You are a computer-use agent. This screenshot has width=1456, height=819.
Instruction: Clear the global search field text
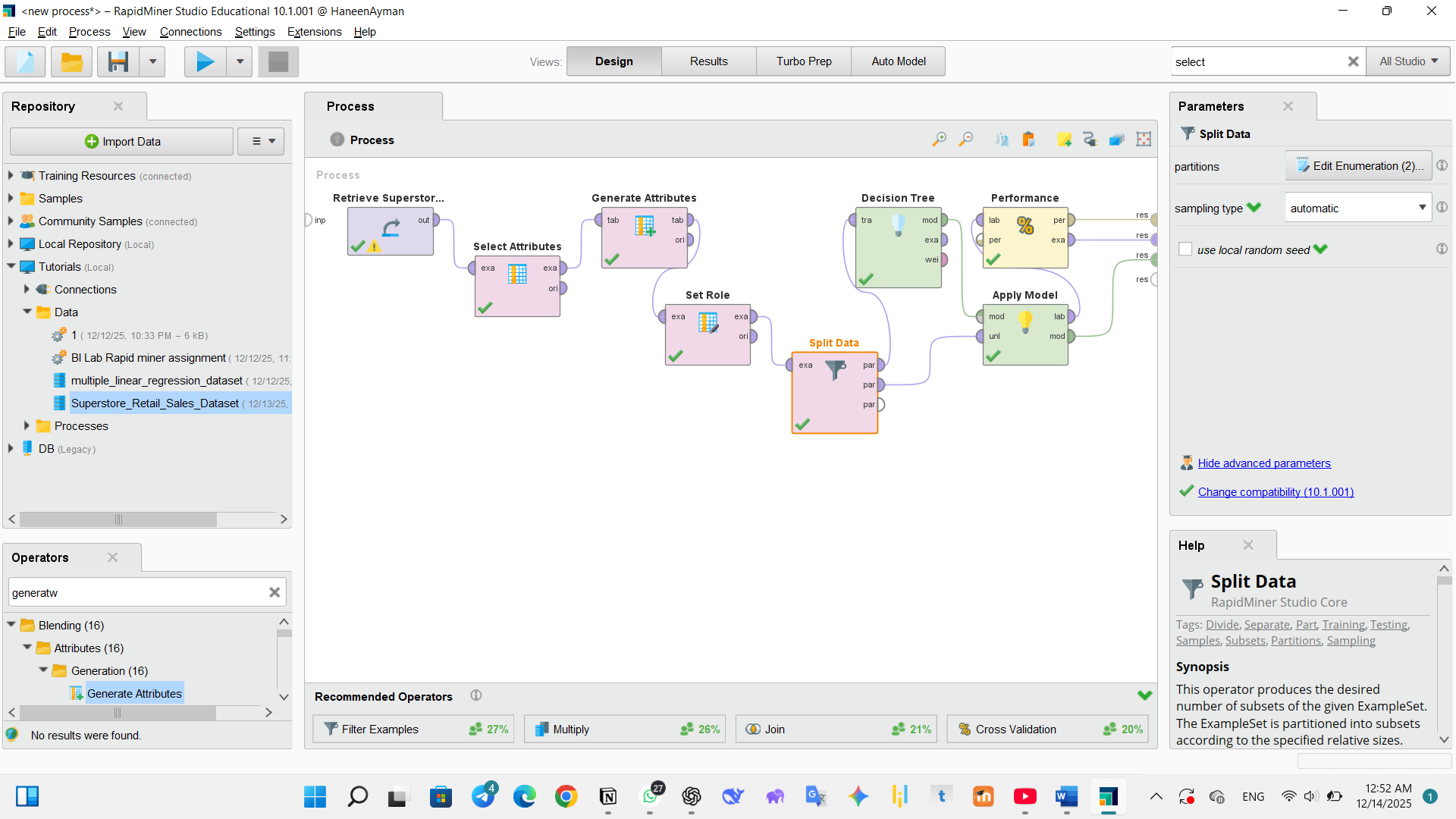pyautogui.click(x=1353, y=61)
